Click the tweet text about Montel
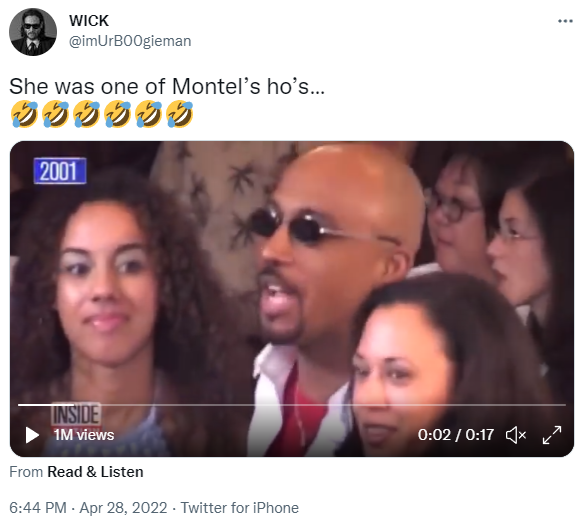This screenshot has width=586, height=523. pyautogui.click(x=167, y=86)
